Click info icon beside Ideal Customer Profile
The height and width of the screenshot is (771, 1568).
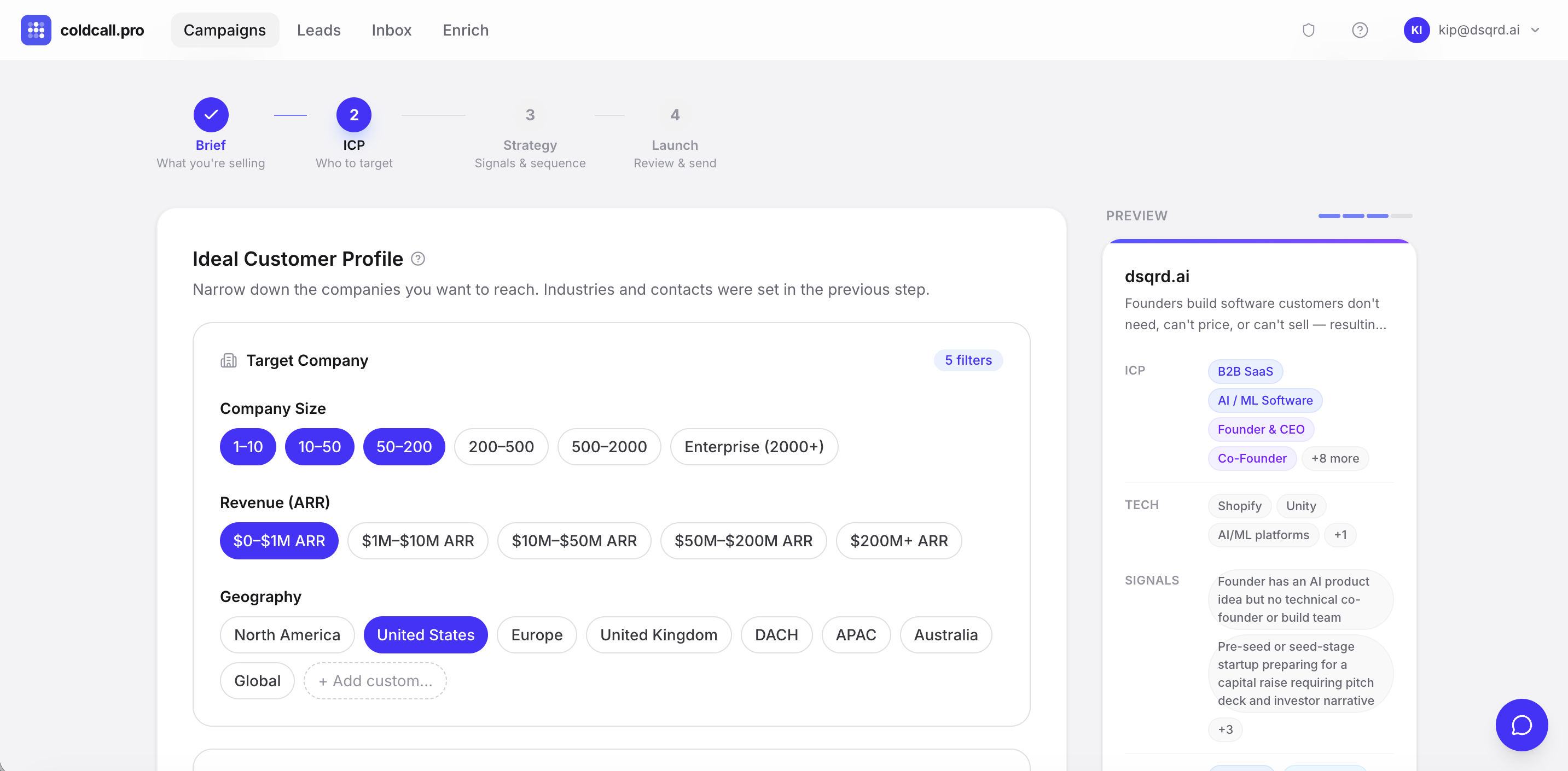point(417,259)
